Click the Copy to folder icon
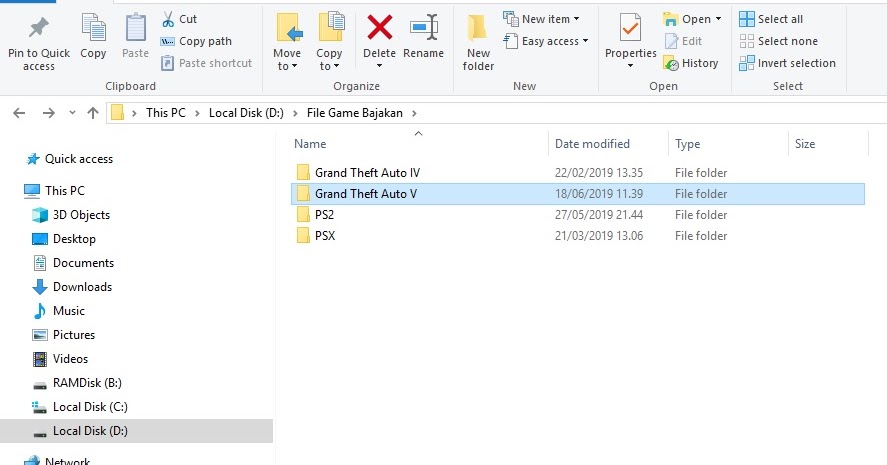 click(331, 27)
